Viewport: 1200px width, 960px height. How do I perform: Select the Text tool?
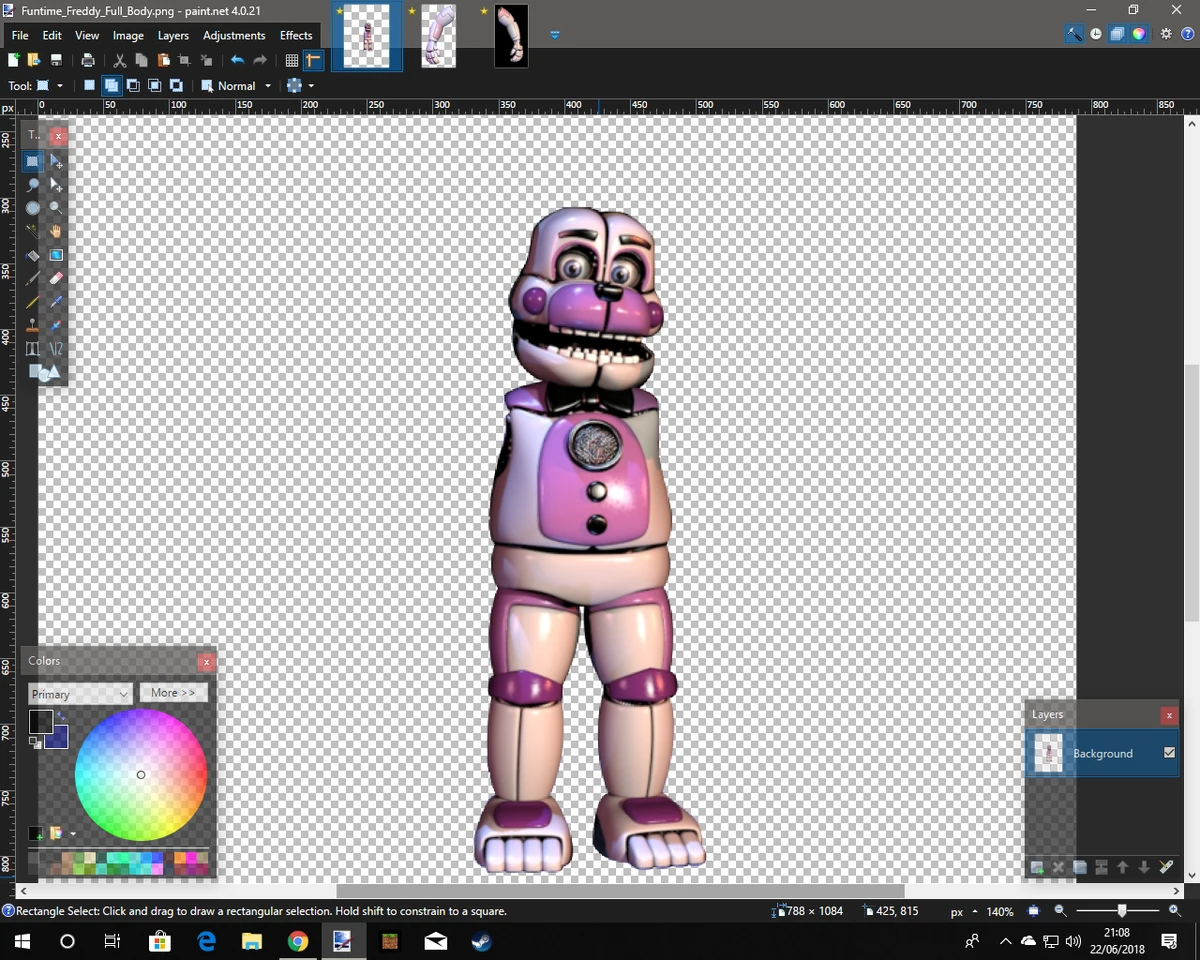click(x=34, y=349)
